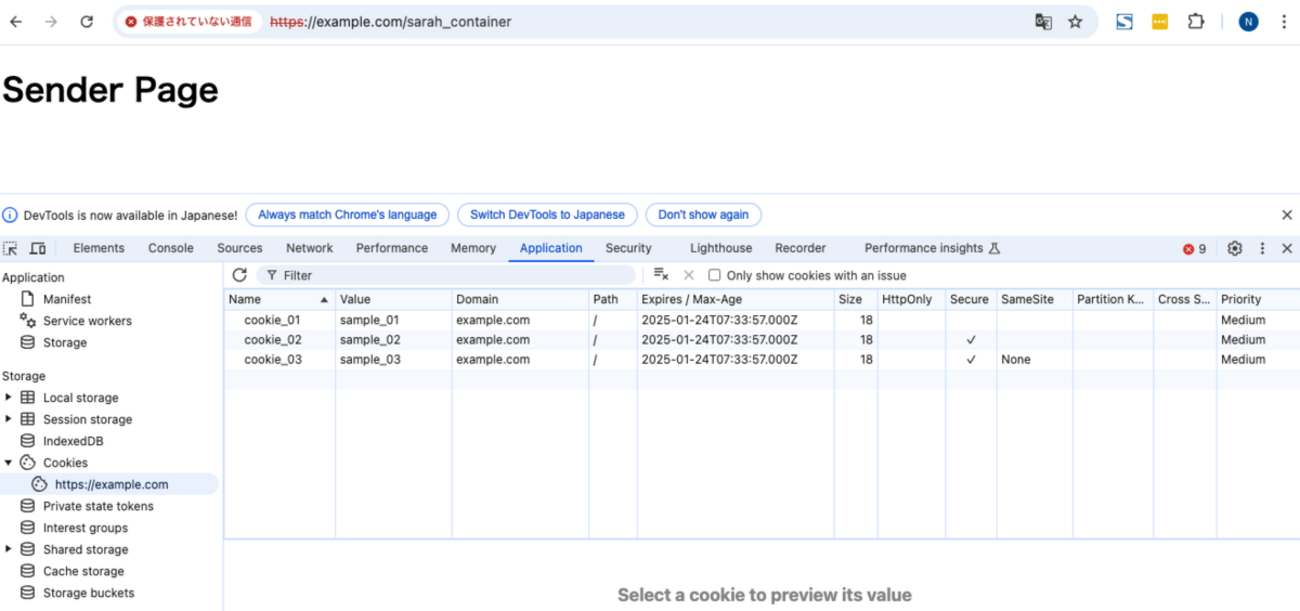Select the cookie_02 row
The image size is (1300, 611).
click(x=273, y=340)
